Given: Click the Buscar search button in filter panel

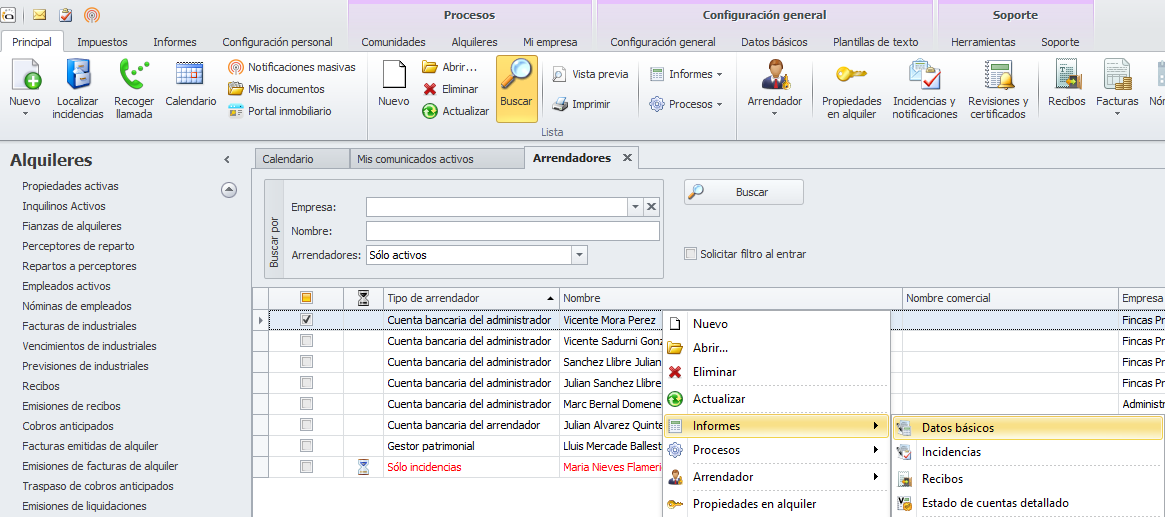Looking at the screenshot, I should [x=744, y=192].
